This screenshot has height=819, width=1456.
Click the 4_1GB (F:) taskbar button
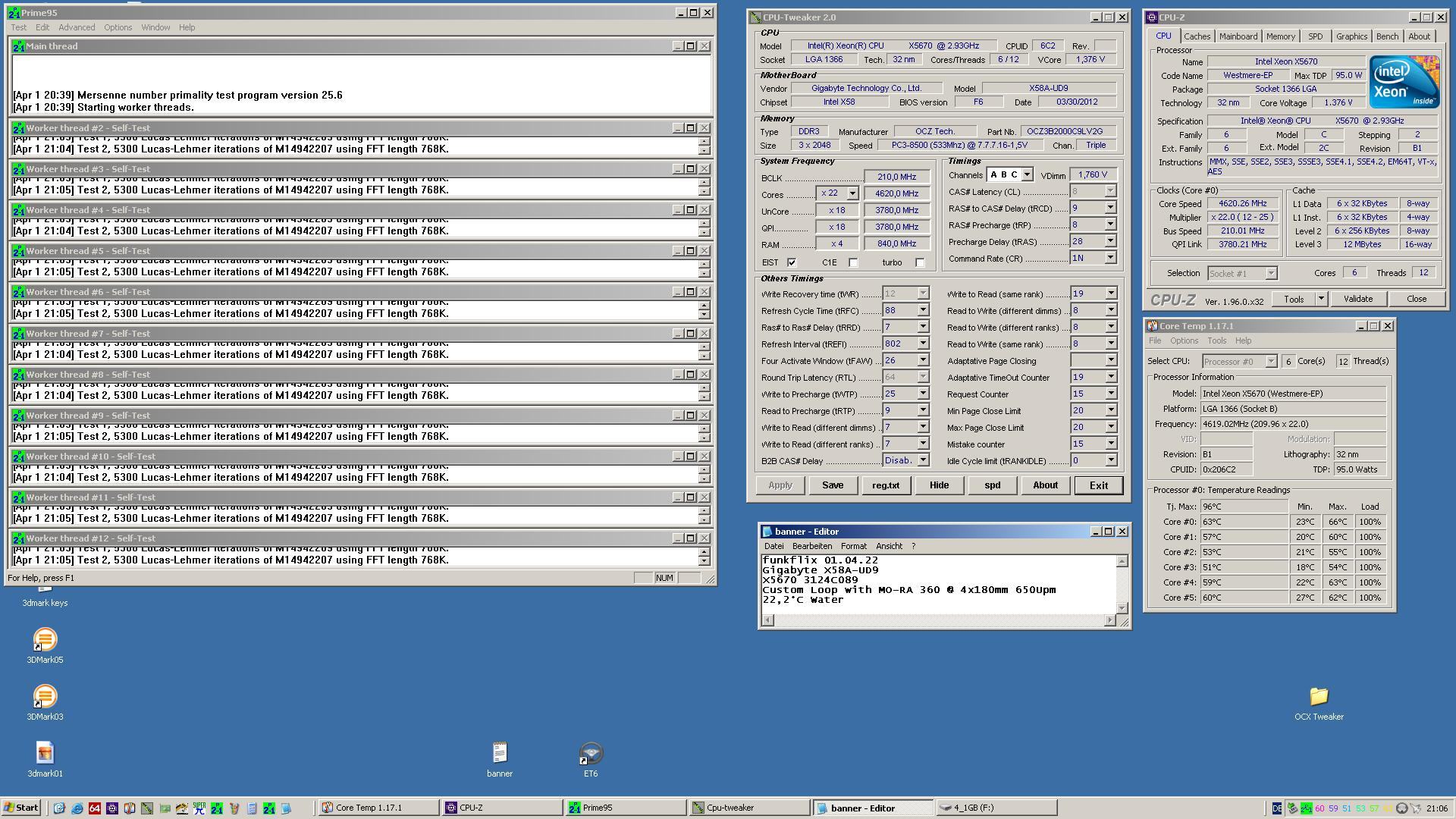coord(996,808)
